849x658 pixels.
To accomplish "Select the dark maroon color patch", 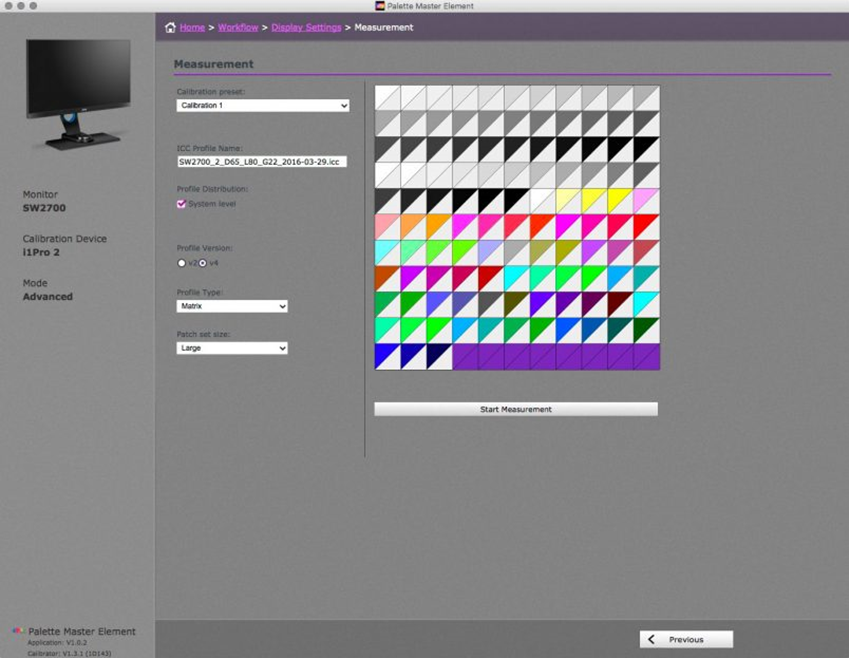I will tap(621, 305).
